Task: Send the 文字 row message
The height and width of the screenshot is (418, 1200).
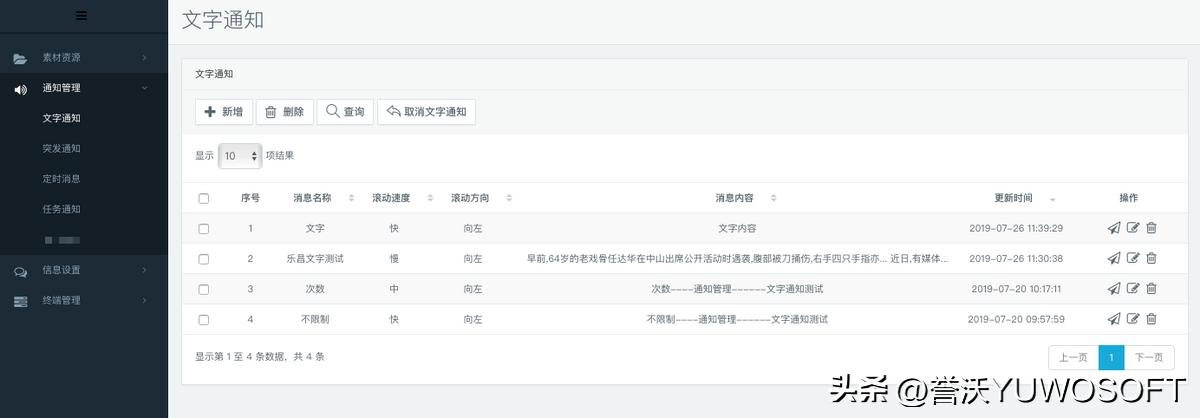Action: click(1114, 228)
